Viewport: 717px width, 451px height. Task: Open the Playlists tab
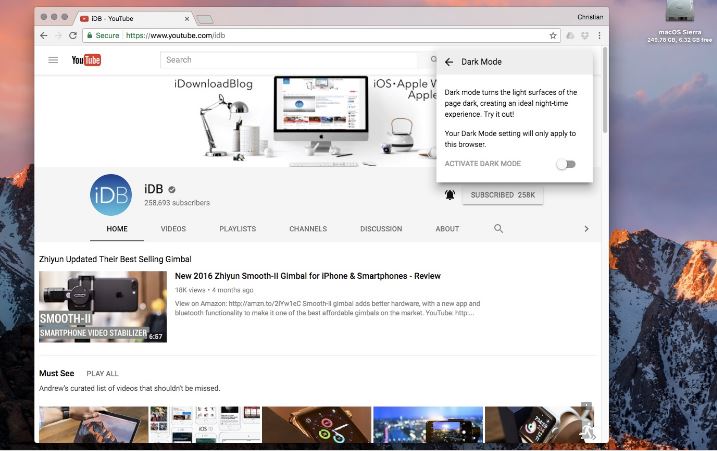[x=237, y=229]
